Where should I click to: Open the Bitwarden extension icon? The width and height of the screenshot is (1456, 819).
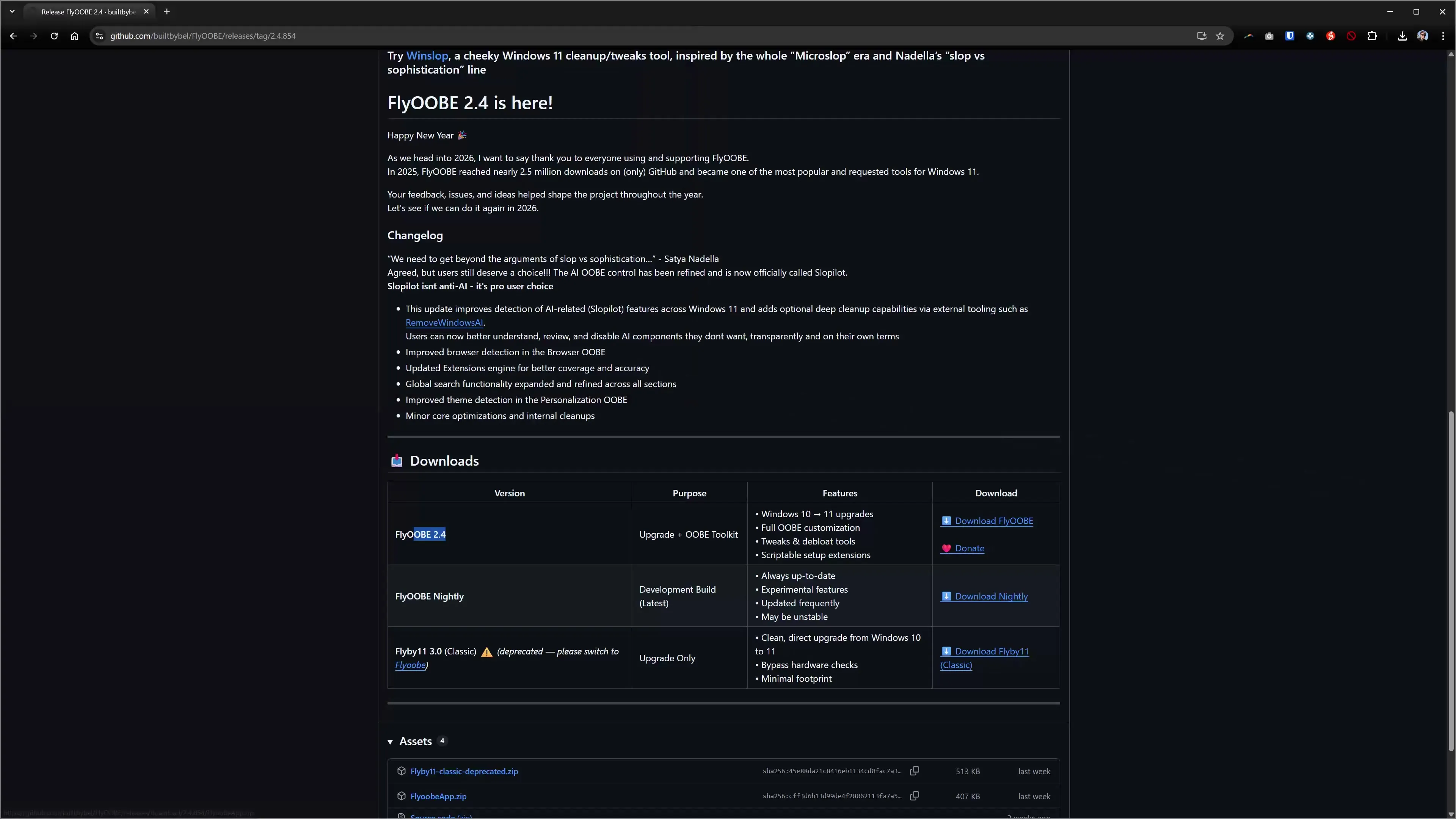pos(1289,36)
